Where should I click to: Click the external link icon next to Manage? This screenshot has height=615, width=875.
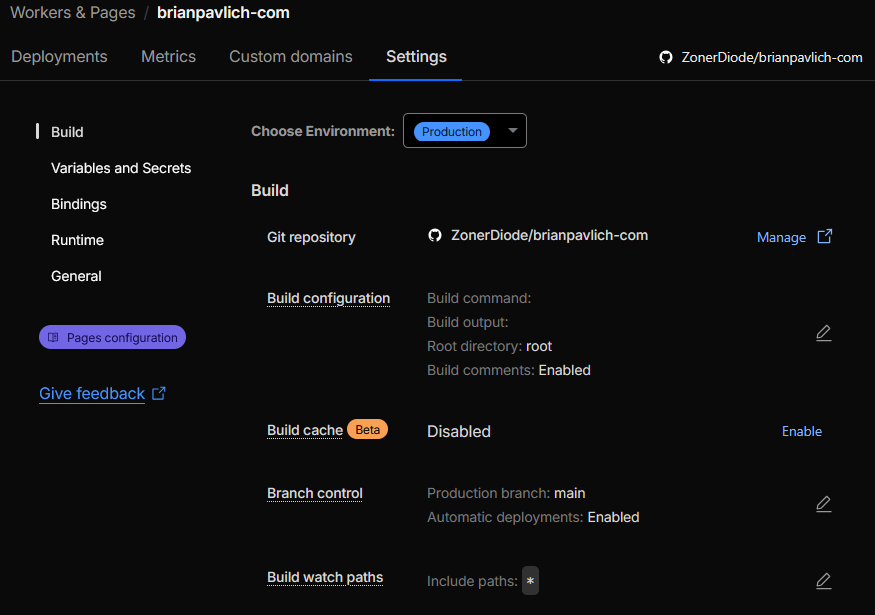point(823,237)
